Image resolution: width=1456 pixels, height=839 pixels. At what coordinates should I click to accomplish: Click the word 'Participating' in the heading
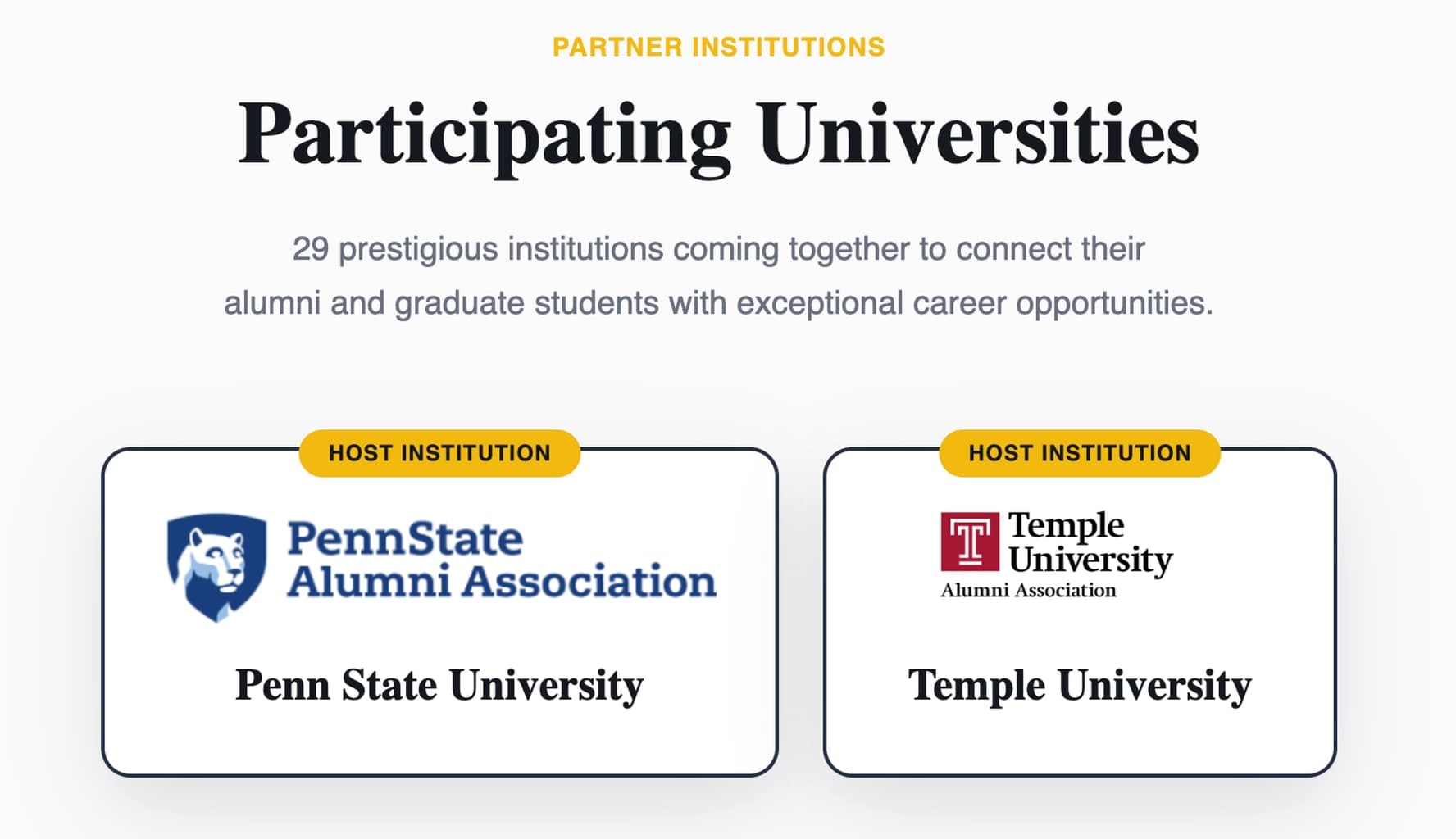click(x=484, y=135)
